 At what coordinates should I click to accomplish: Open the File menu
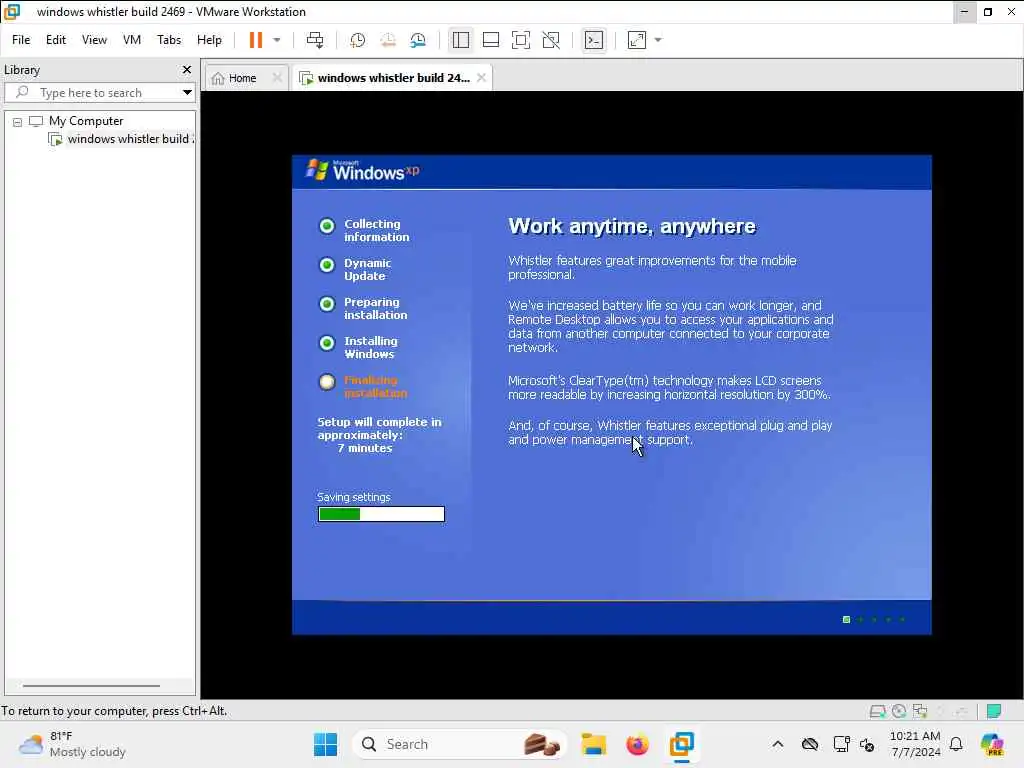tap(21, 40)
